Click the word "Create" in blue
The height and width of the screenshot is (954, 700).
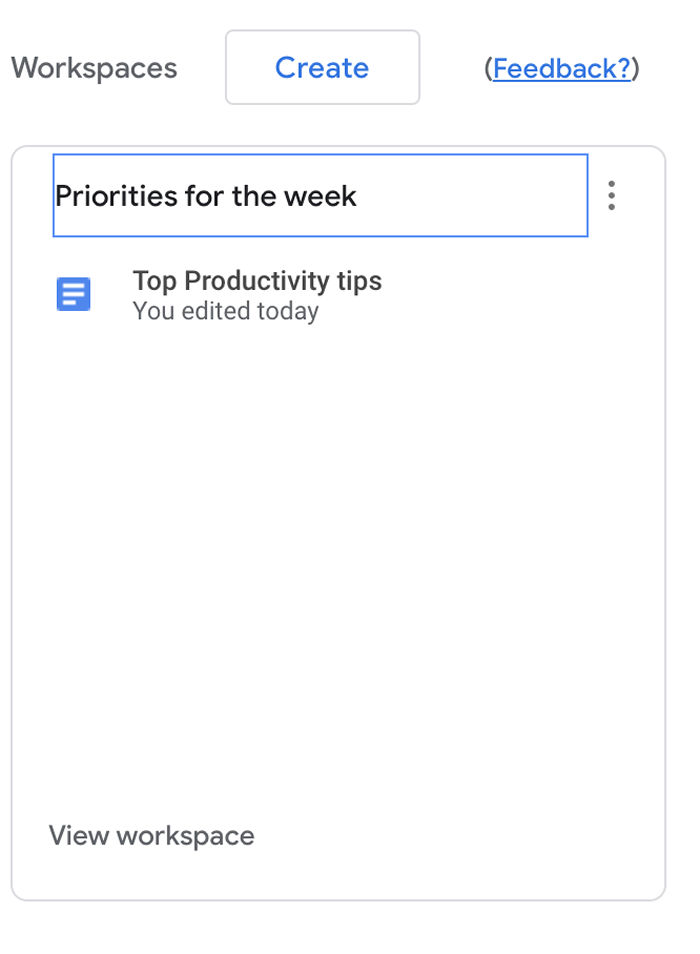(x=322, y=68)
